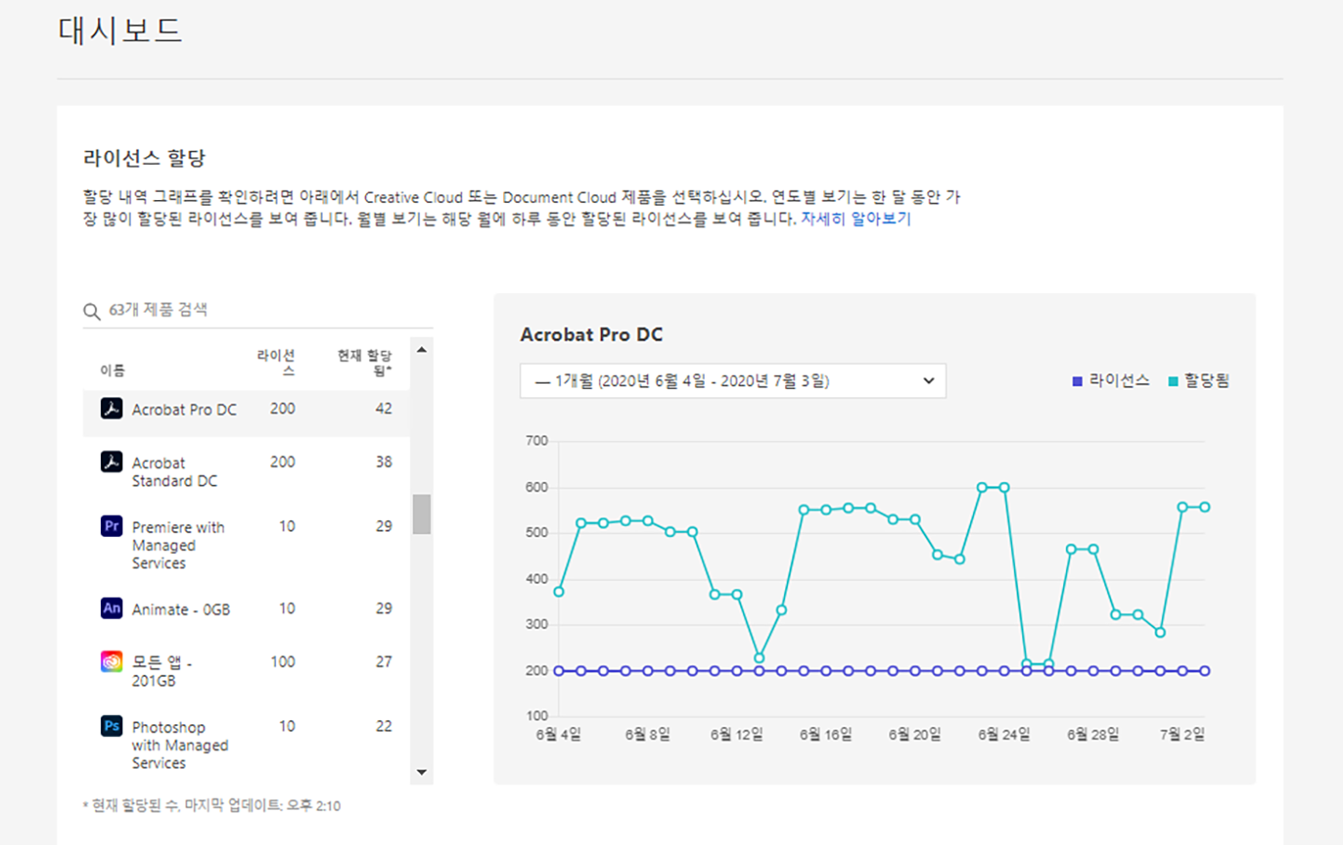Click the 라이선스 column header in the product table
The width and height of the screenshot is (1343, 845).
275,362
